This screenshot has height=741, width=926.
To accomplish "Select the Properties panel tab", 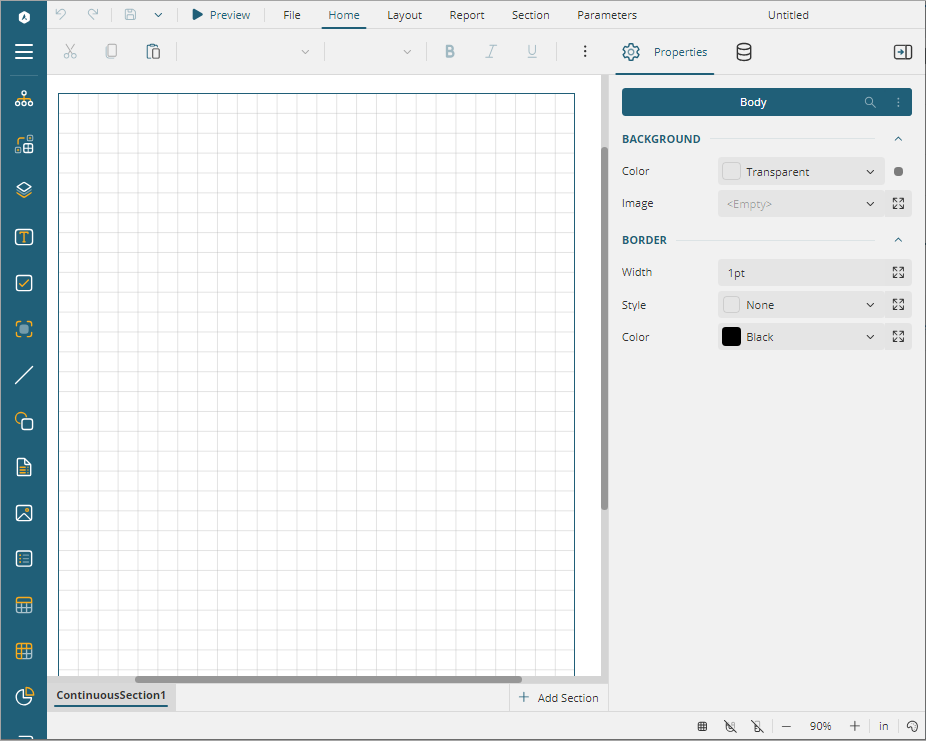I will pyautogui.click(x=665, y=52).
